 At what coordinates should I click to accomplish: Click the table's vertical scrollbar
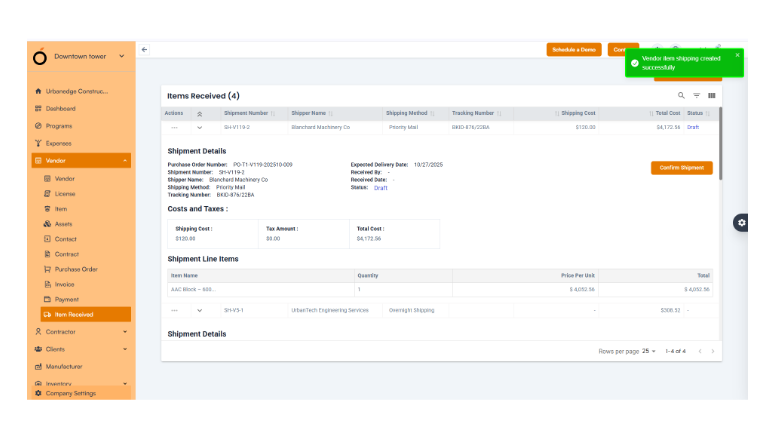click(720, 130)
